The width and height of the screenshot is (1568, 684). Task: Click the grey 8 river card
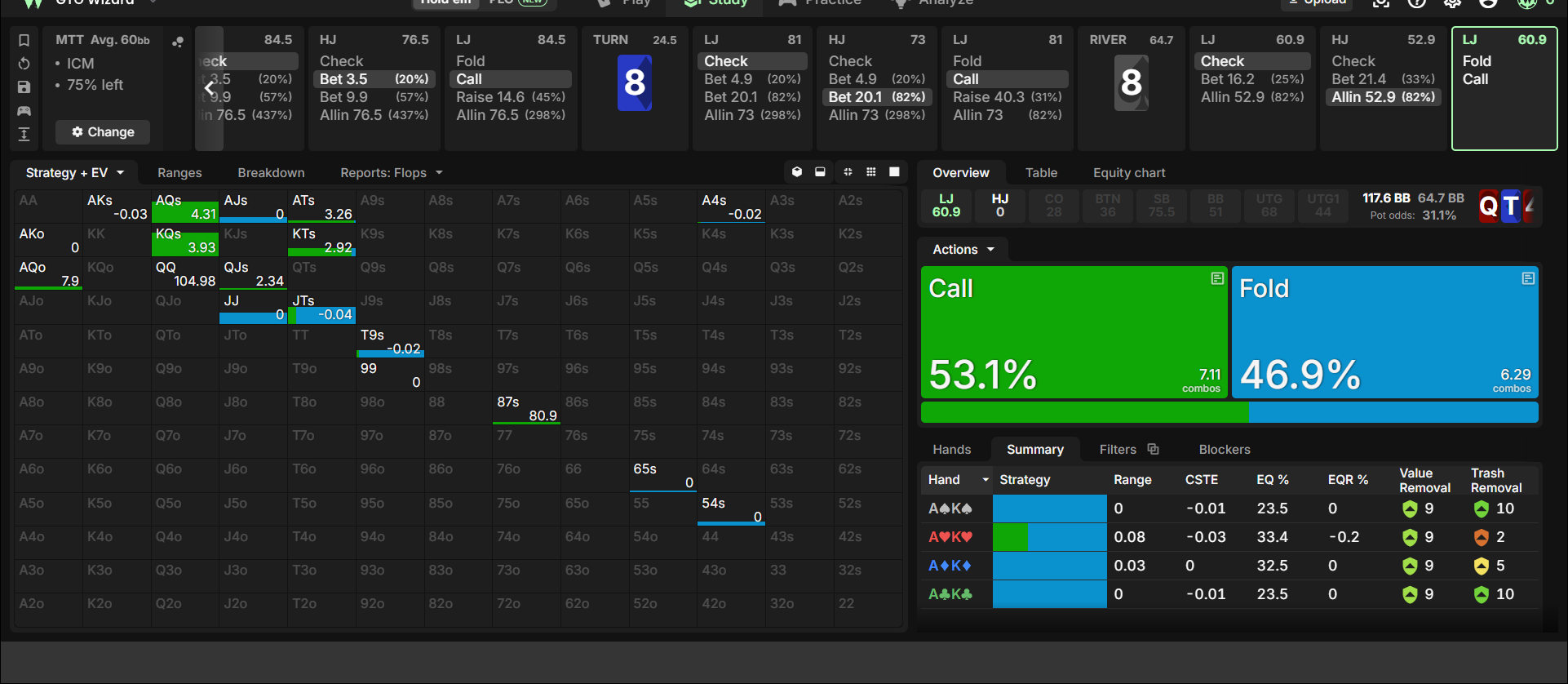tap(1131, 82)
